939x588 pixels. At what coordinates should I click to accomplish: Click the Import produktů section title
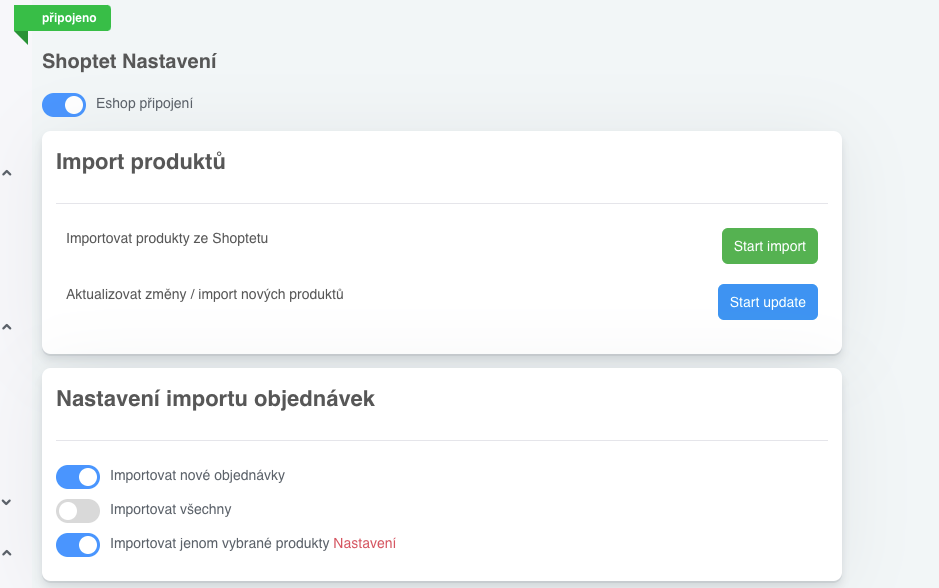click(x=141, y=162)
